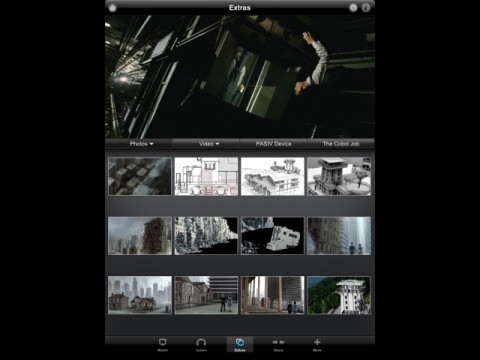Open the info button in the title bar
Image resolution: width=480 pixels, height=360 pixels.
(x=366, y=8)
